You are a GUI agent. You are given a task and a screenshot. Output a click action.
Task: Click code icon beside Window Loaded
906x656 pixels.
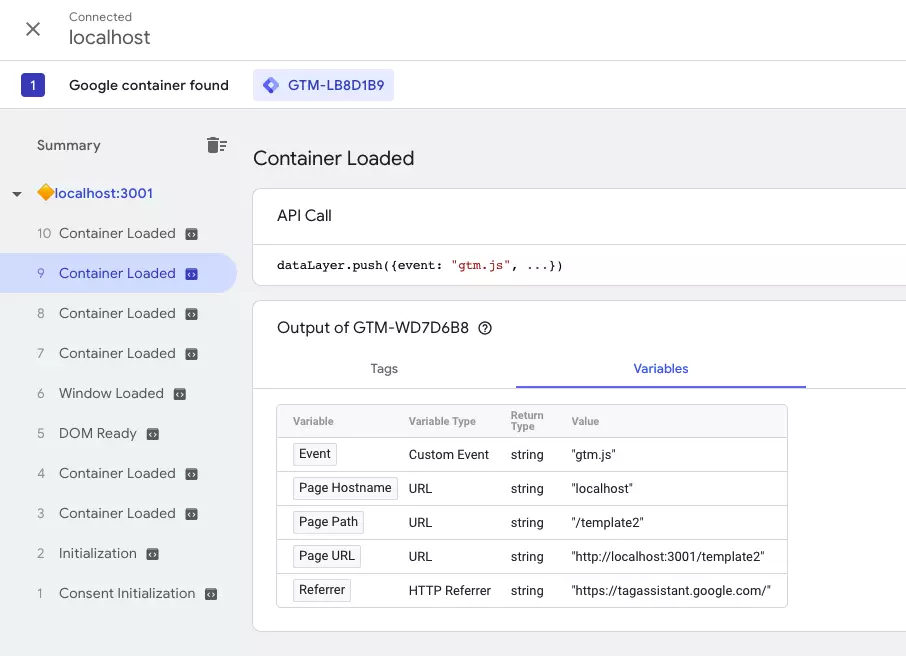pos(180,394)
